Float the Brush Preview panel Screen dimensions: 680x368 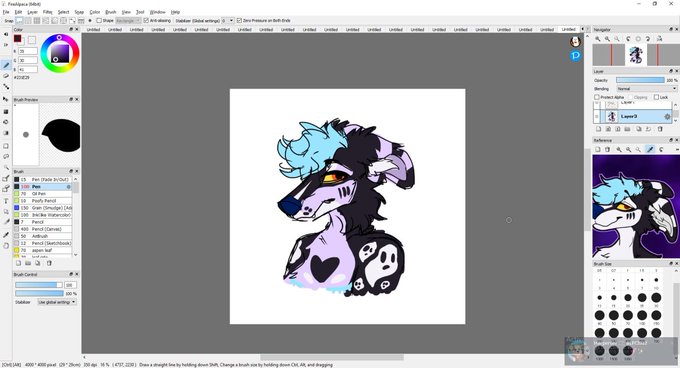(71, 99)
